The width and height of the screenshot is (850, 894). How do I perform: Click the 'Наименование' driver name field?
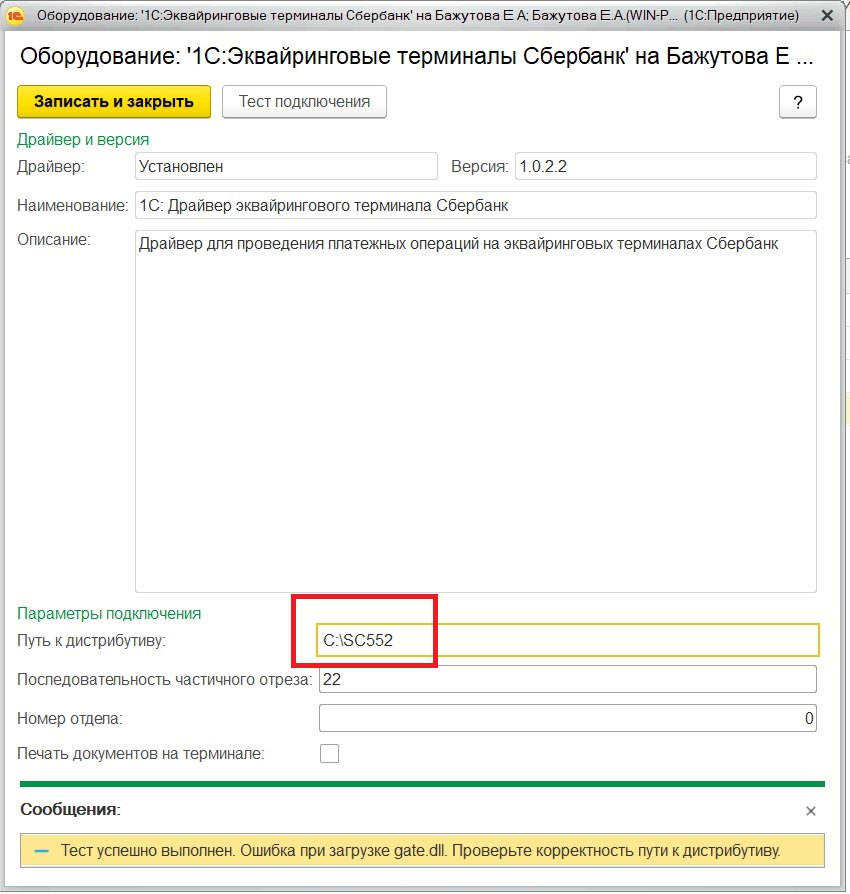tap(475, 205)
